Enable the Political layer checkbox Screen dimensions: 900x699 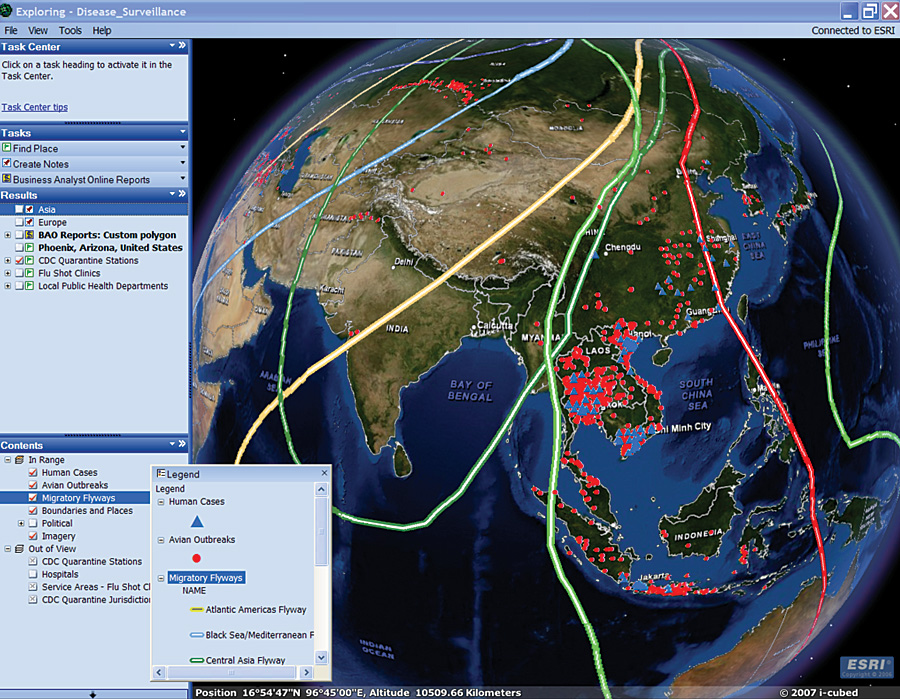tap(33, 523)
